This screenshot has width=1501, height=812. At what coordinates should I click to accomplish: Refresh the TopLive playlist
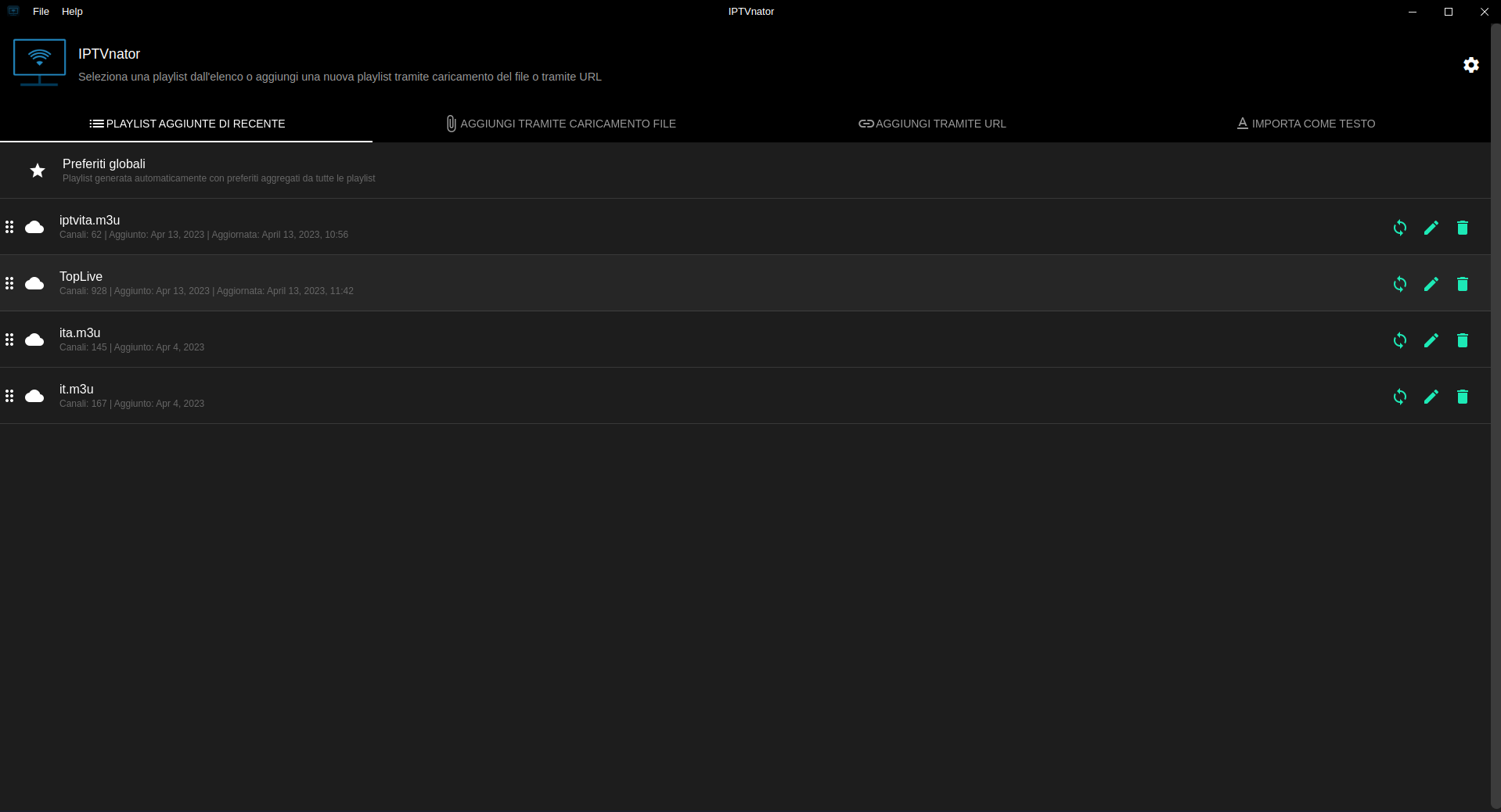pos(1400,284)
